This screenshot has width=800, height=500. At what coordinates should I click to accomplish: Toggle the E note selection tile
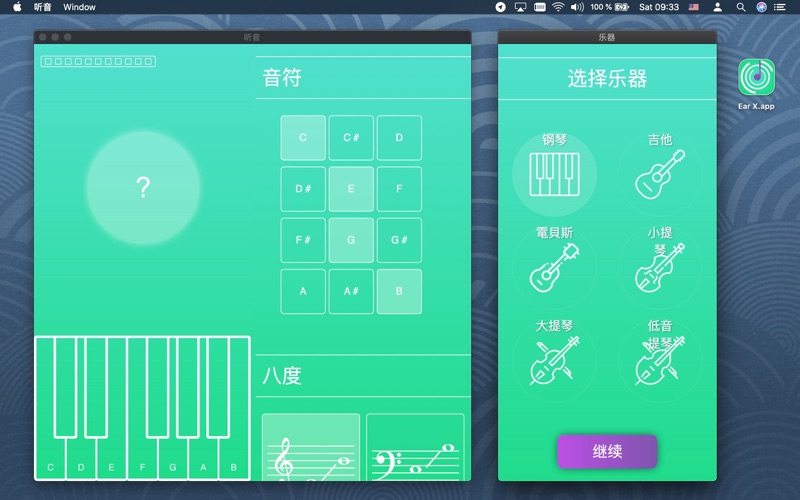351,189
